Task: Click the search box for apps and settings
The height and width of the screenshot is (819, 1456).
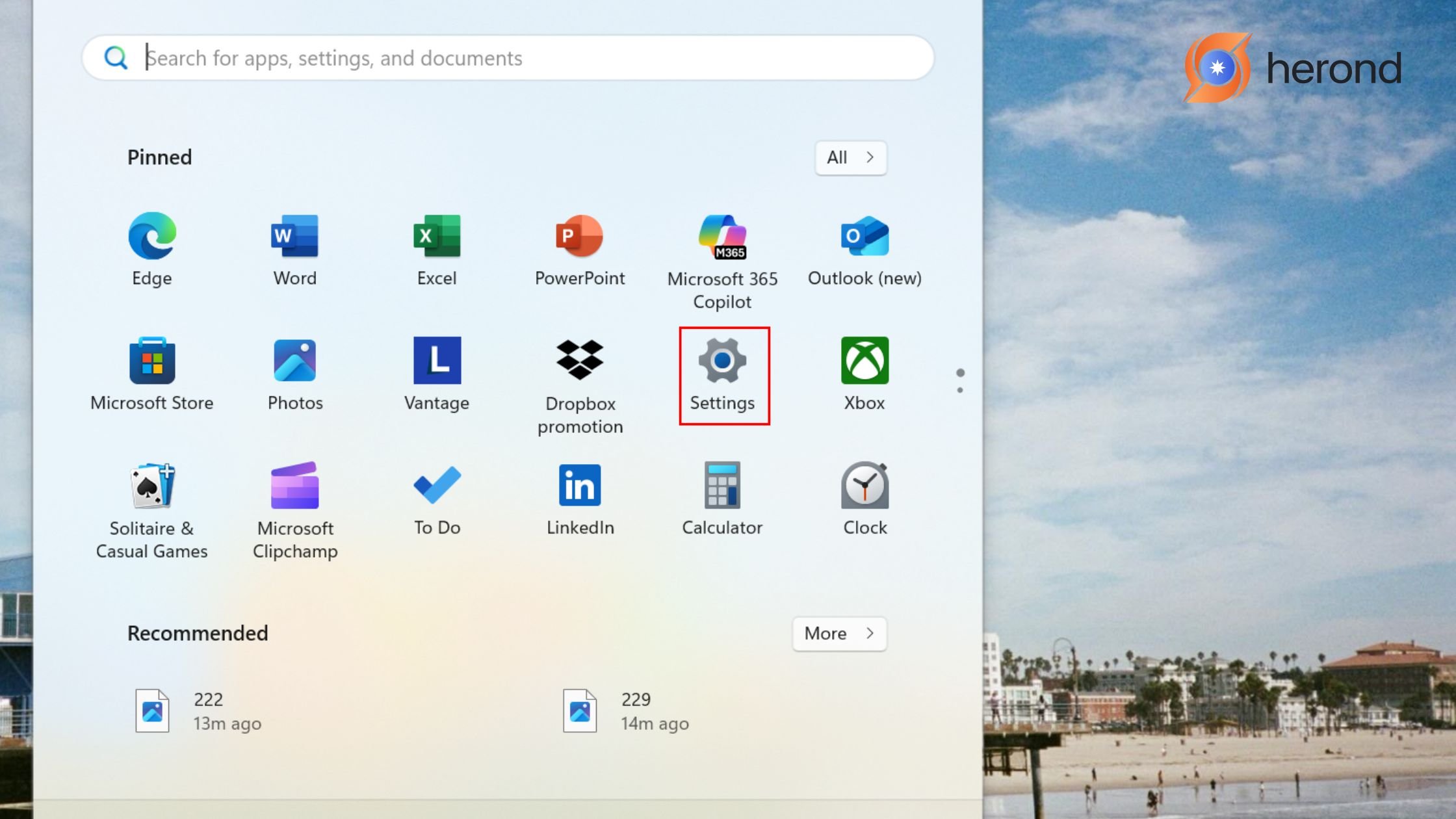Action: [x=508, y=58]
